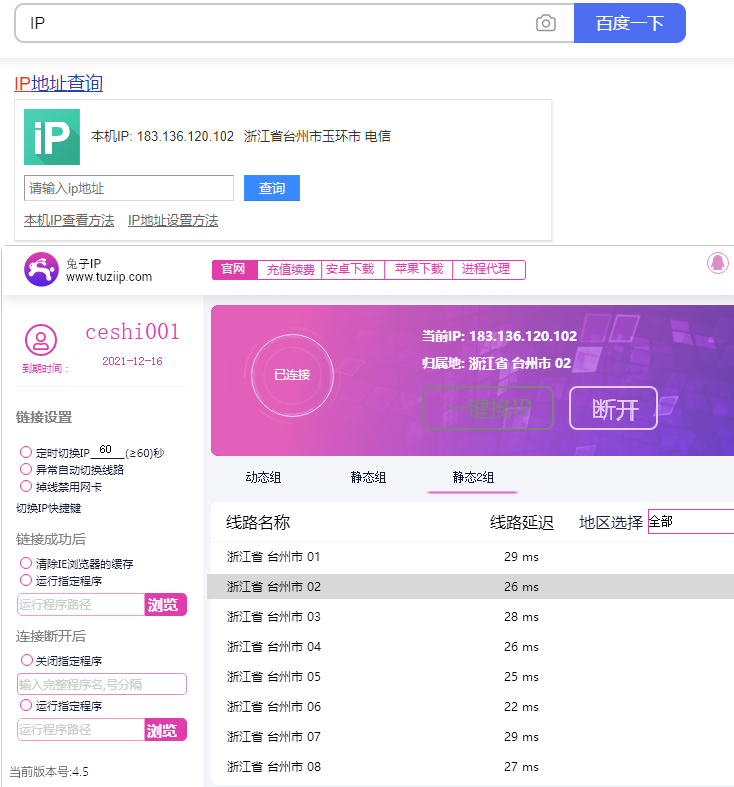Click 浏览 button under 连接断开后
The image size is (734, 787).
click(x=165, y=730)
